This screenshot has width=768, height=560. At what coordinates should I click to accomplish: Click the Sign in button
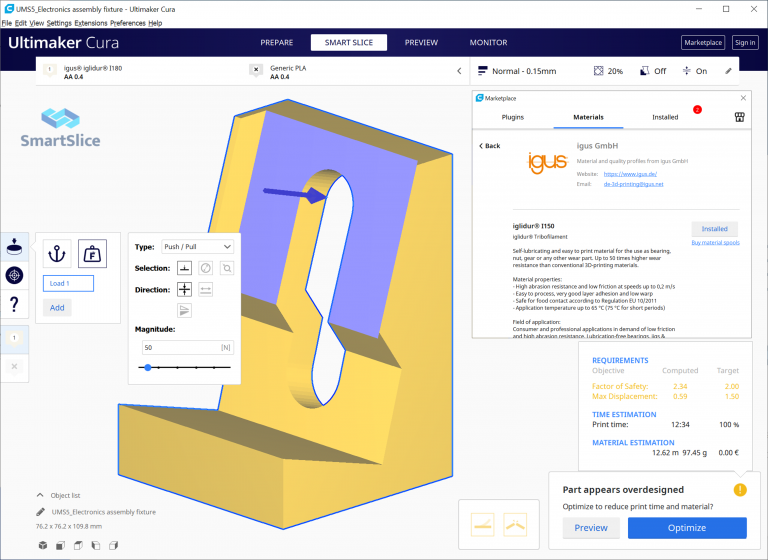pyautogui.click(x=745, y=43)
